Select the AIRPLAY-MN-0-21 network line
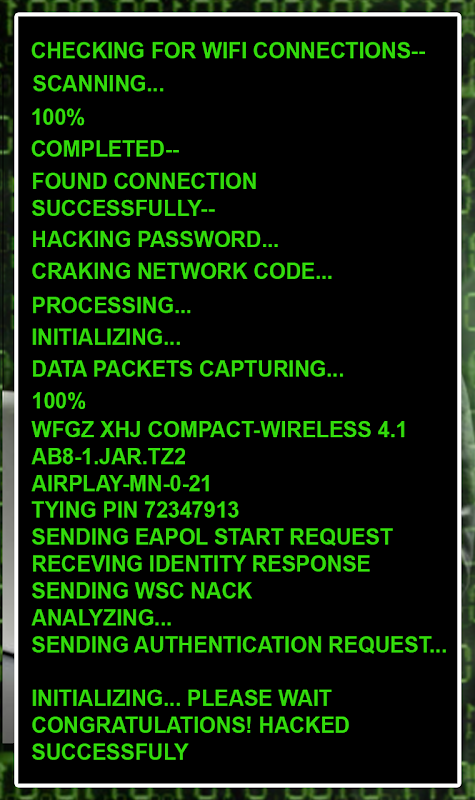 tap(121, 483)
